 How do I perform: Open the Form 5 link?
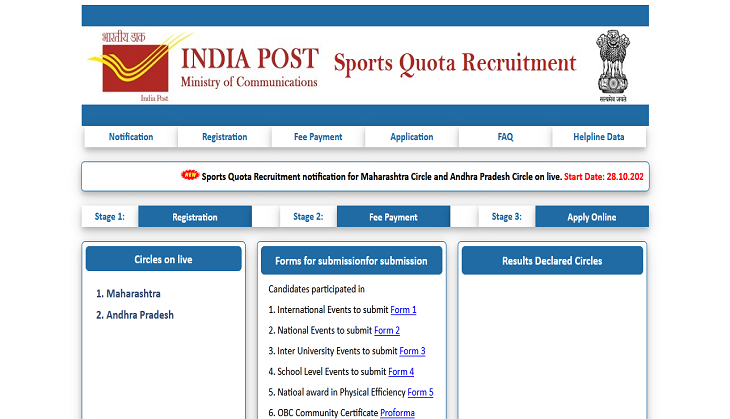[x=420, y=392]
